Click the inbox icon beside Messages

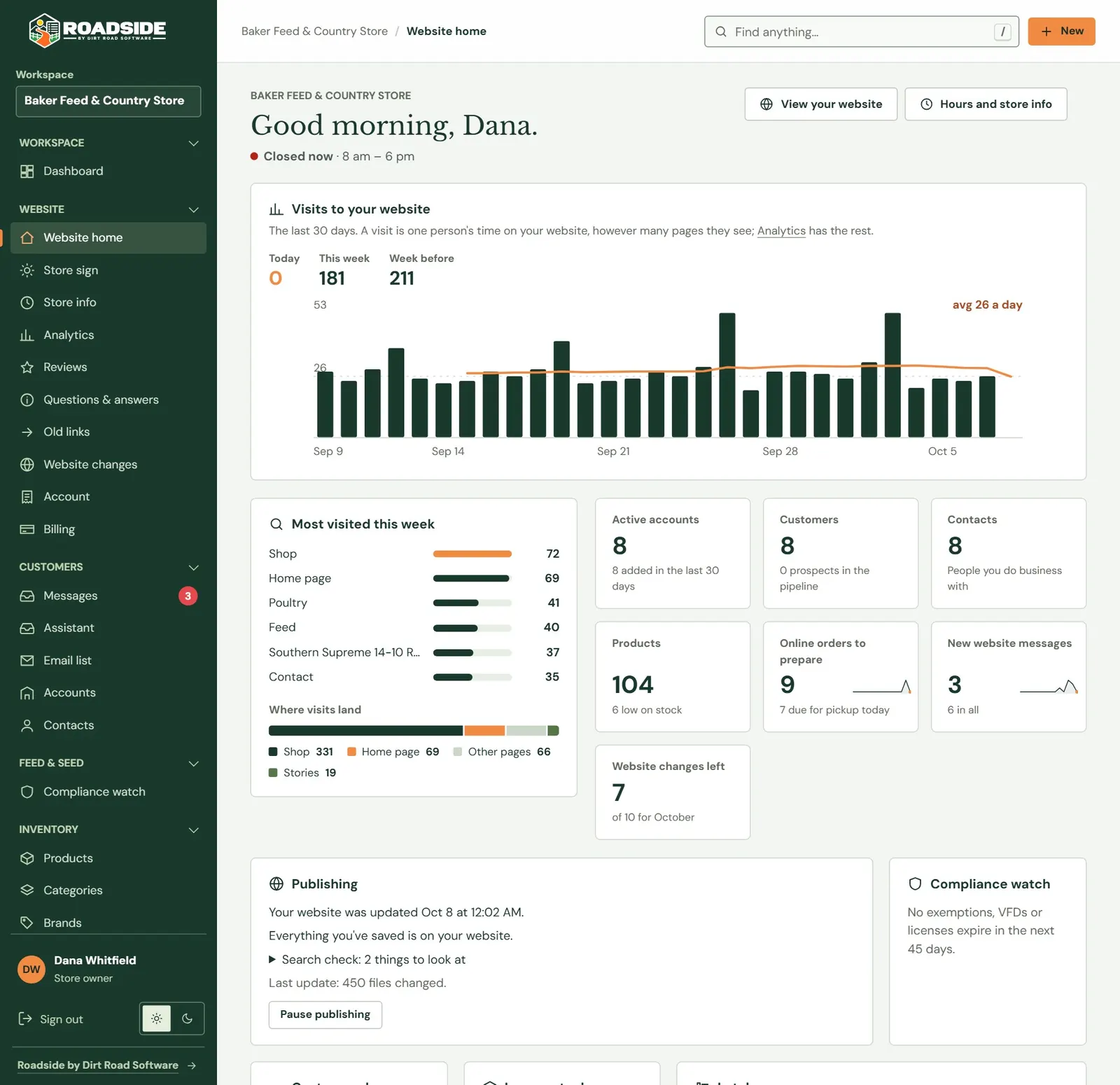point(27,596)
